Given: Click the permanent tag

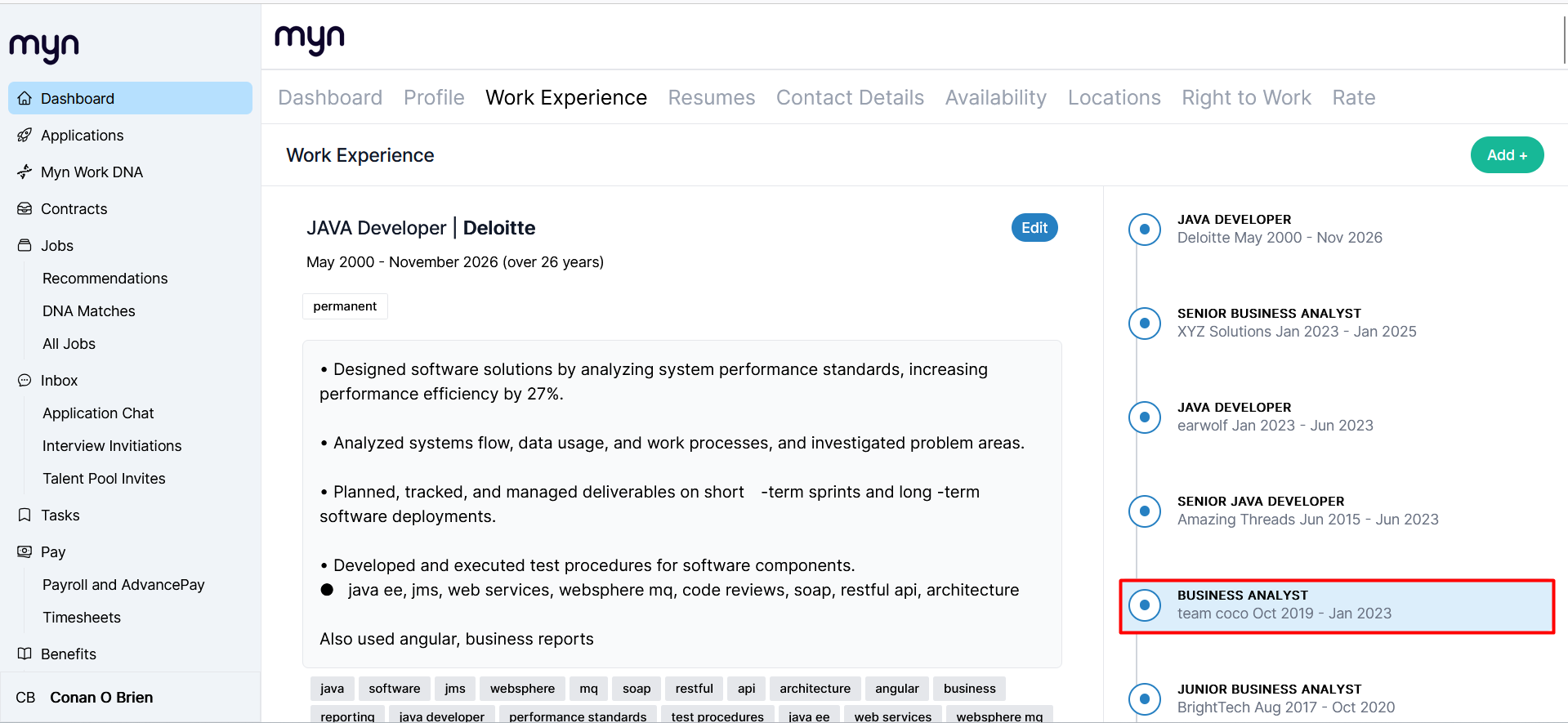Looking at the screenshot, I should tap(345, 306).
